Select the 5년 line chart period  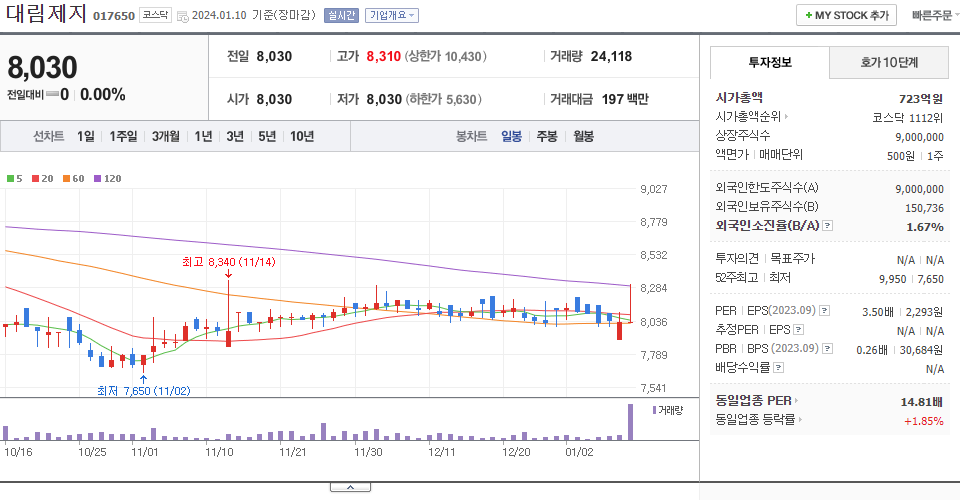click(x=267, y=136)
